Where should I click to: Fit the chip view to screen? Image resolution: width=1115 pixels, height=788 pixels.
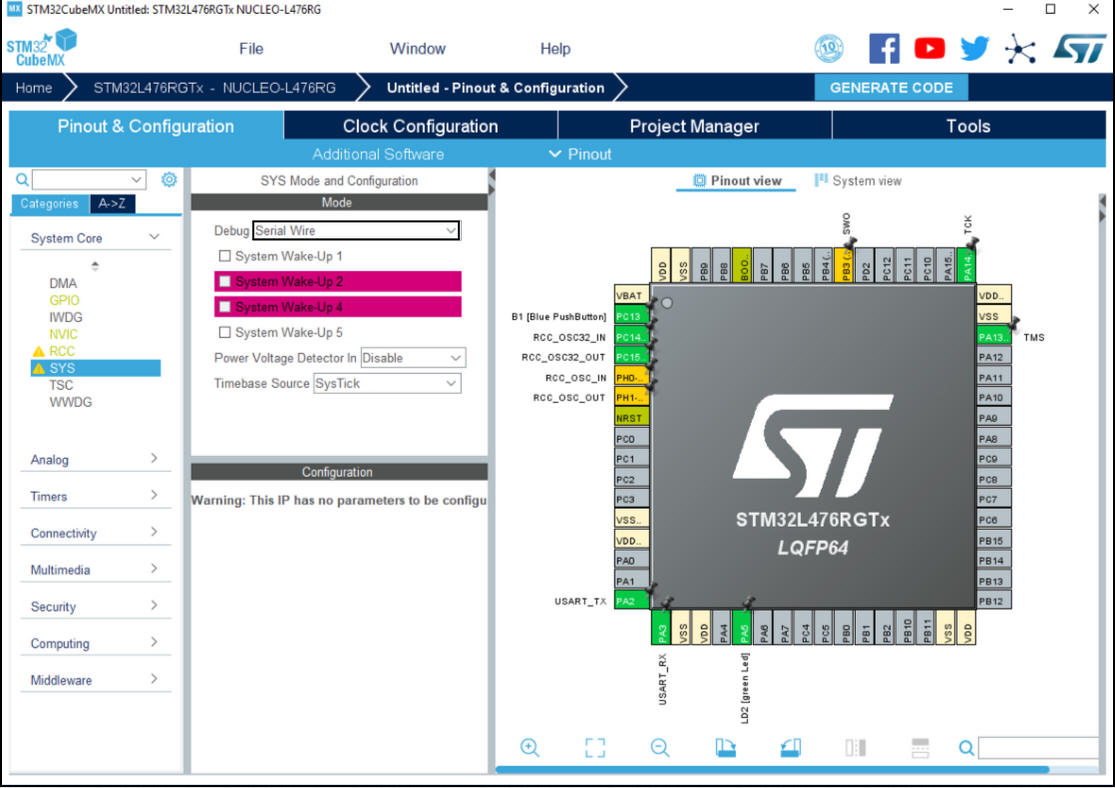(x=595, y=748)
